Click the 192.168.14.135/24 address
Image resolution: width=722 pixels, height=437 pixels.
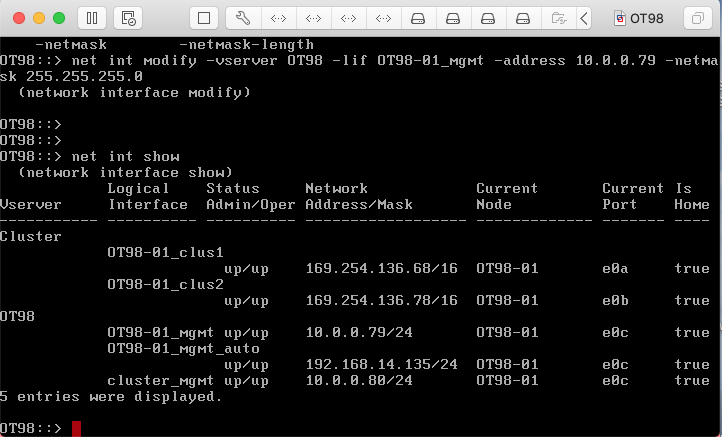(x=382, y=365)
